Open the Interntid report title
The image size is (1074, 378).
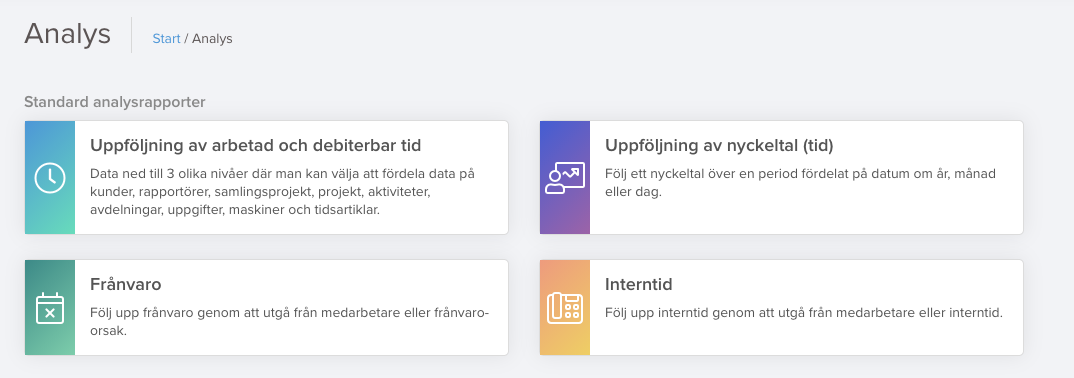pyautogui.click(x=639, y=284)
